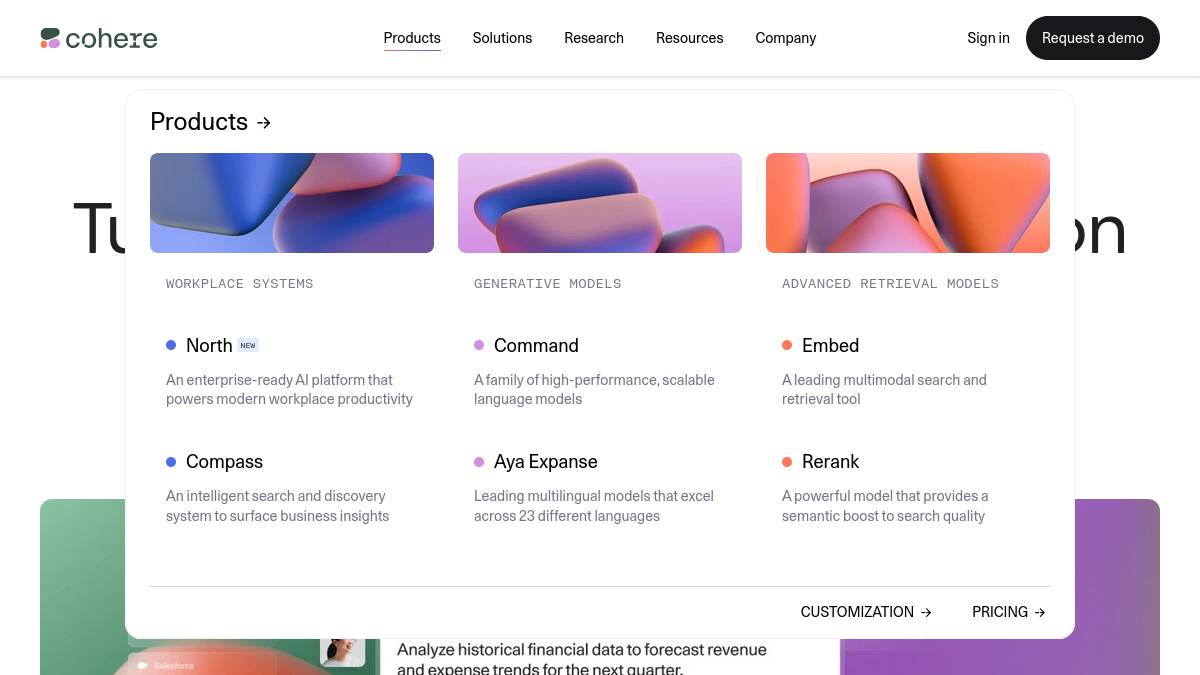1200x675 pixels.
Task: Open the Company menu item
Action: (785, 38)
